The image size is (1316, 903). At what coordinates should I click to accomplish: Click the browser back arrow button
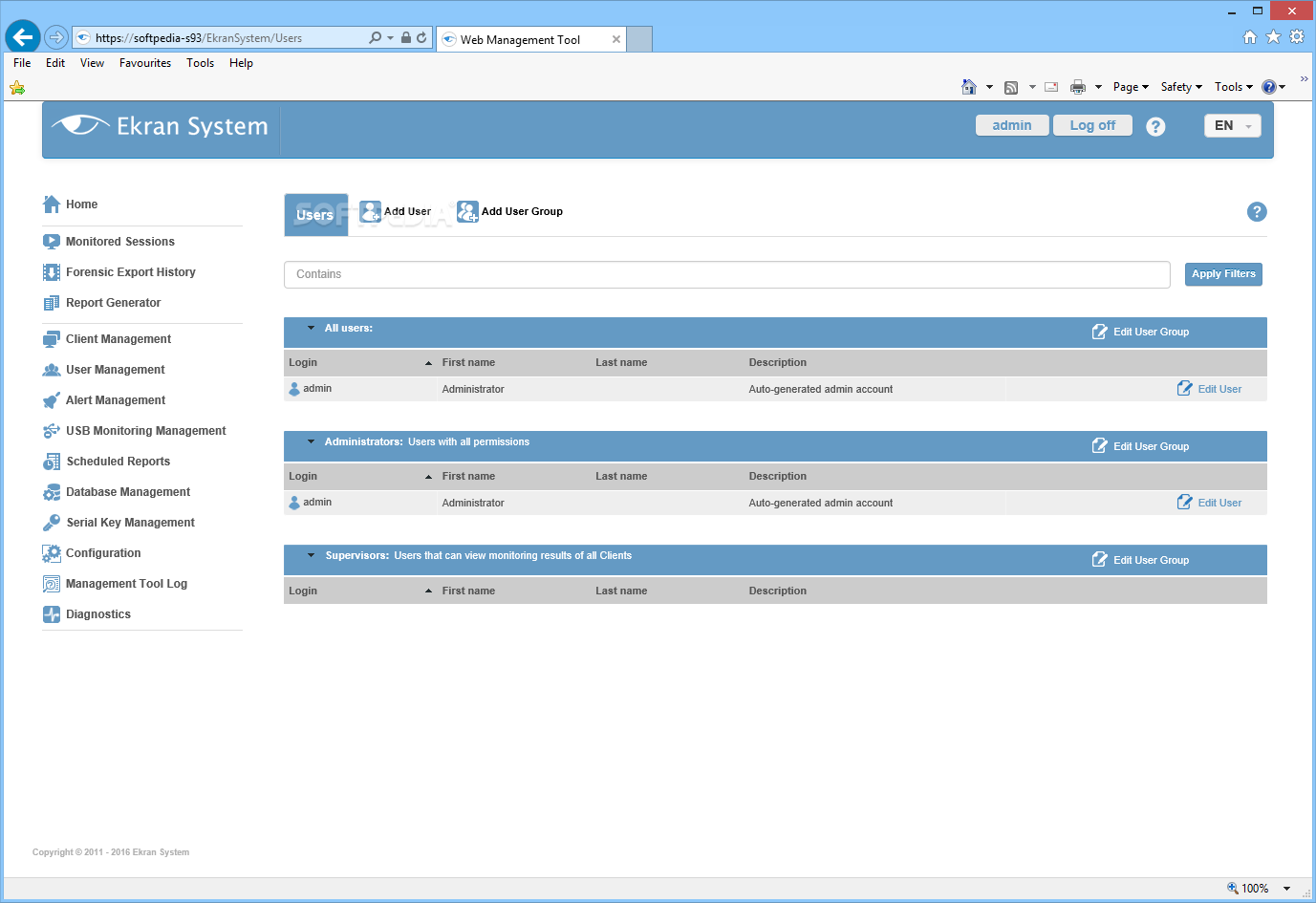click(23, 37)
